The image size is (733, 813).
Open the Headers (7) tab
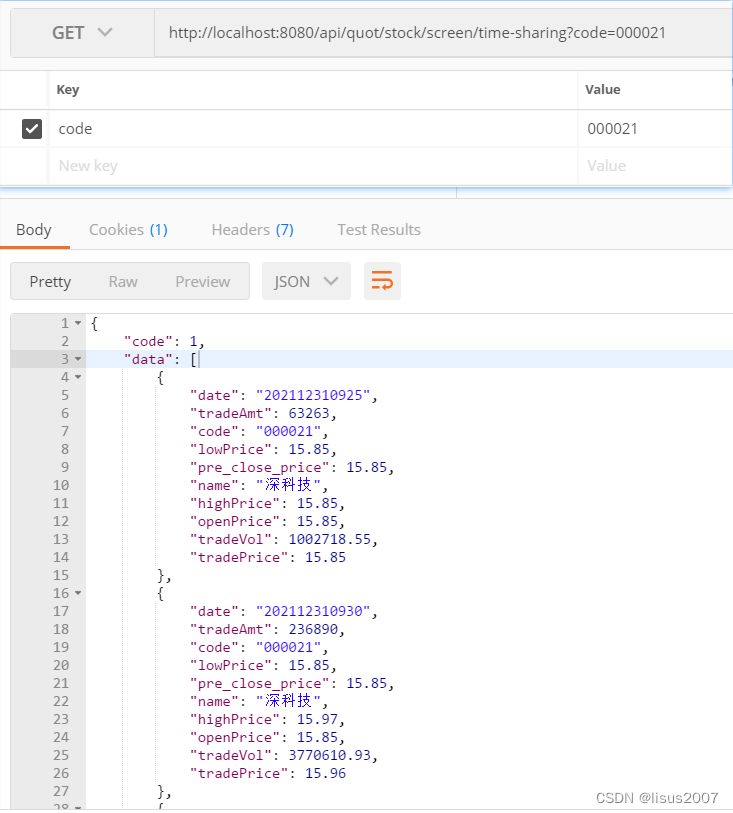[252, 230]
